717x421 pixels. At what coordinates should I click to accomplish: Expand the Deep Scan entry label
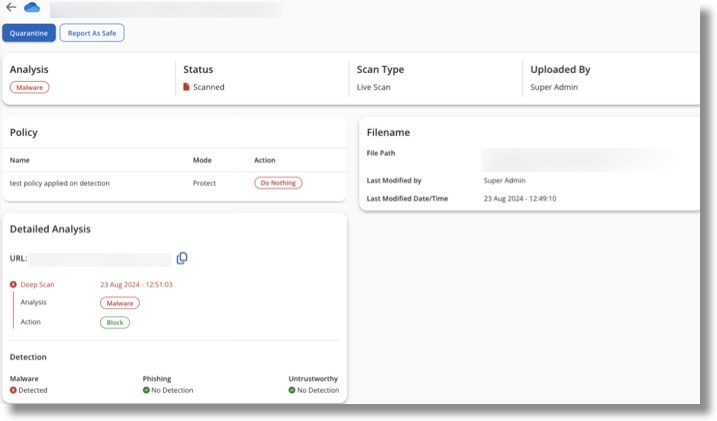38,285
